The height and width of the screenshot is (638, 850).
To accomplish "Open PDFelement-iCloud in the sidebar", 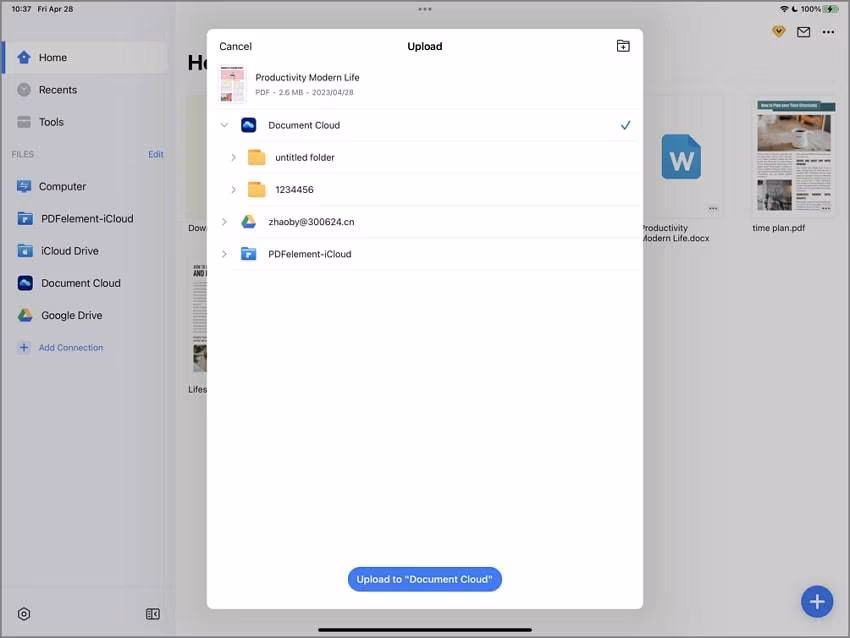I will tap(85, 218).
